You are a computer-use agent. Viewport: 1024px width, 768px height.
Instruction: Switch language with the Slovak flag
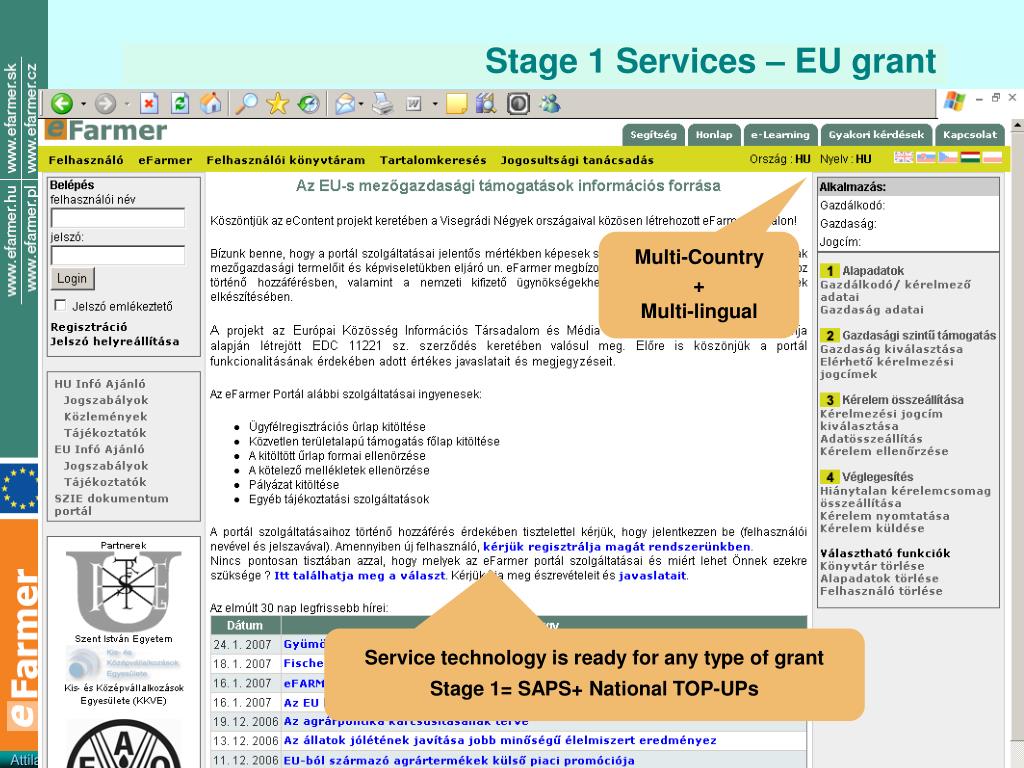click(x=926, y=157)
